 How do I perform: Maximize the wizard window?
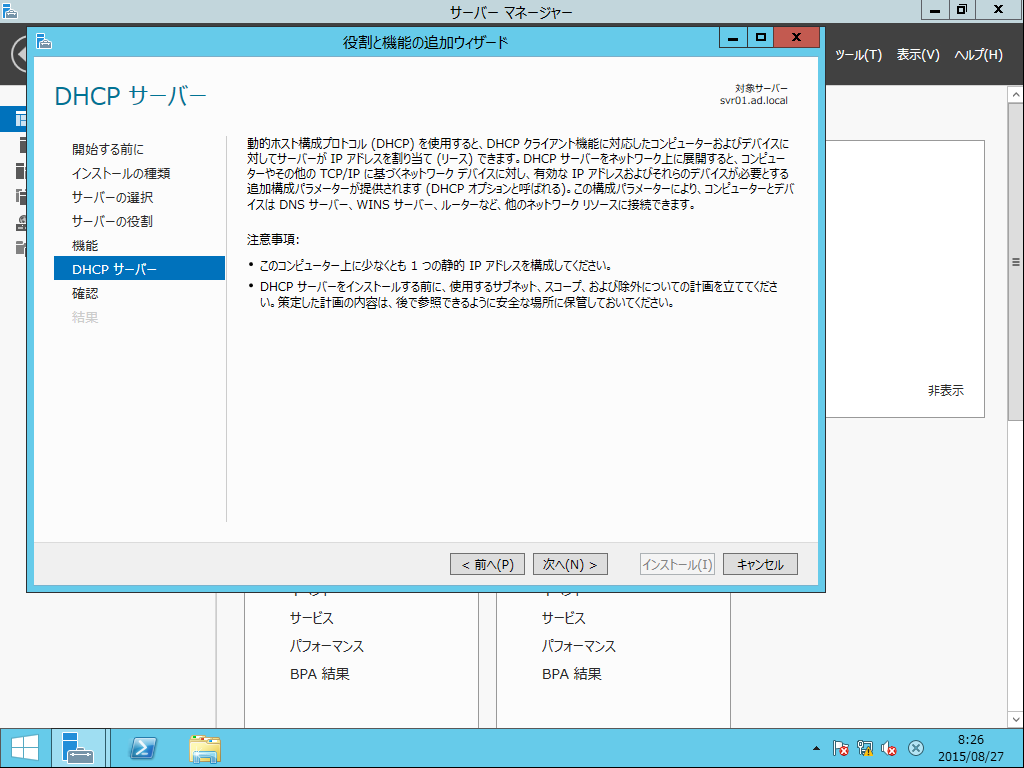tap(760, 37)
